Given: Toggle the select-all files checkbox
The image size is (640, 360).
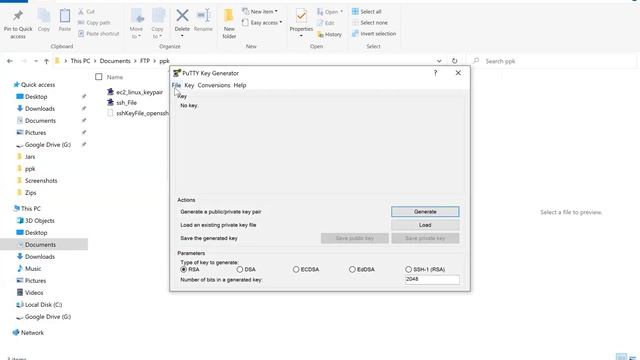Looking at the screenshot, I should tap(98, 77).
